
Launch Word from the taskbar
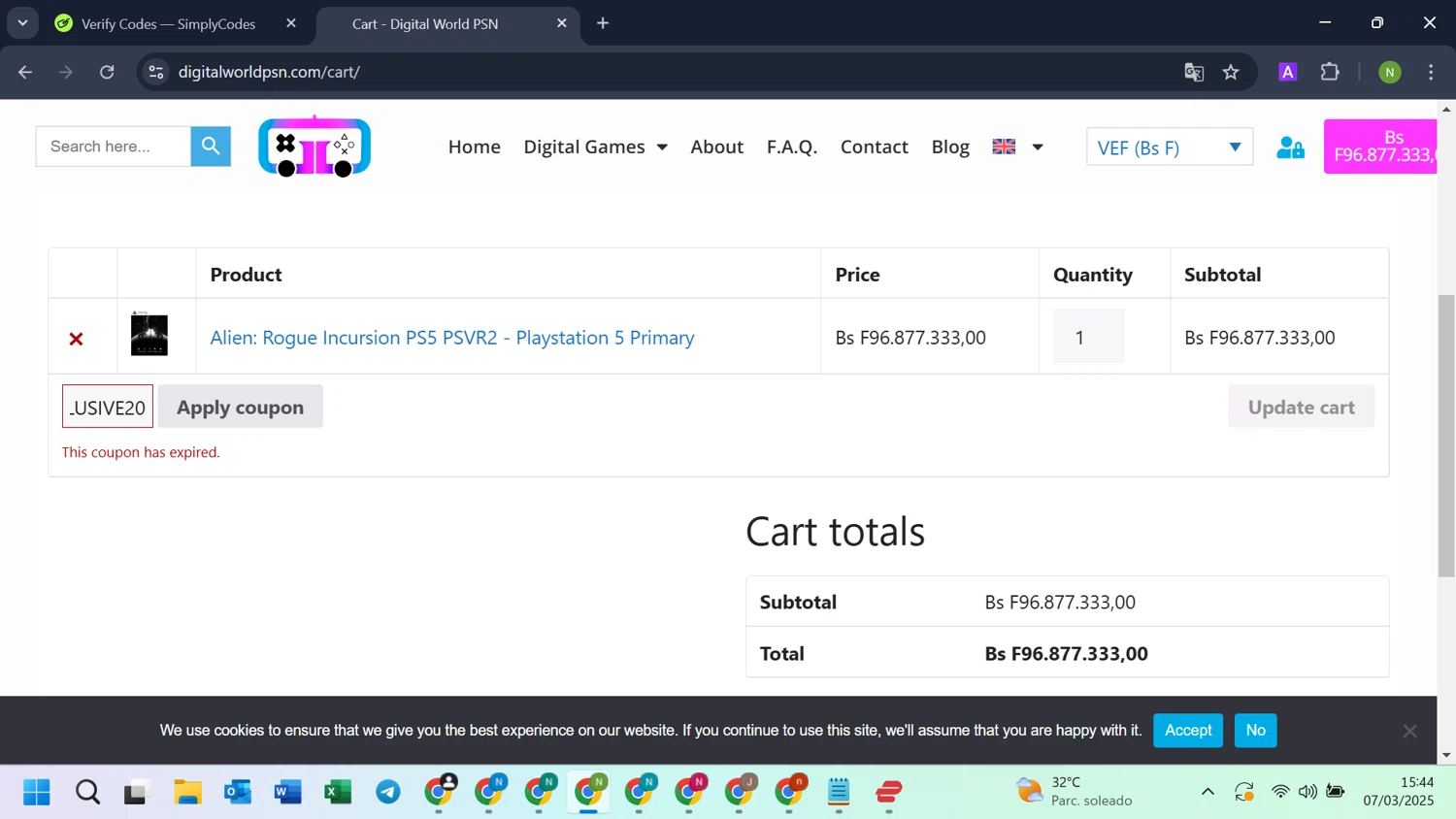click(x=288, y=793)
